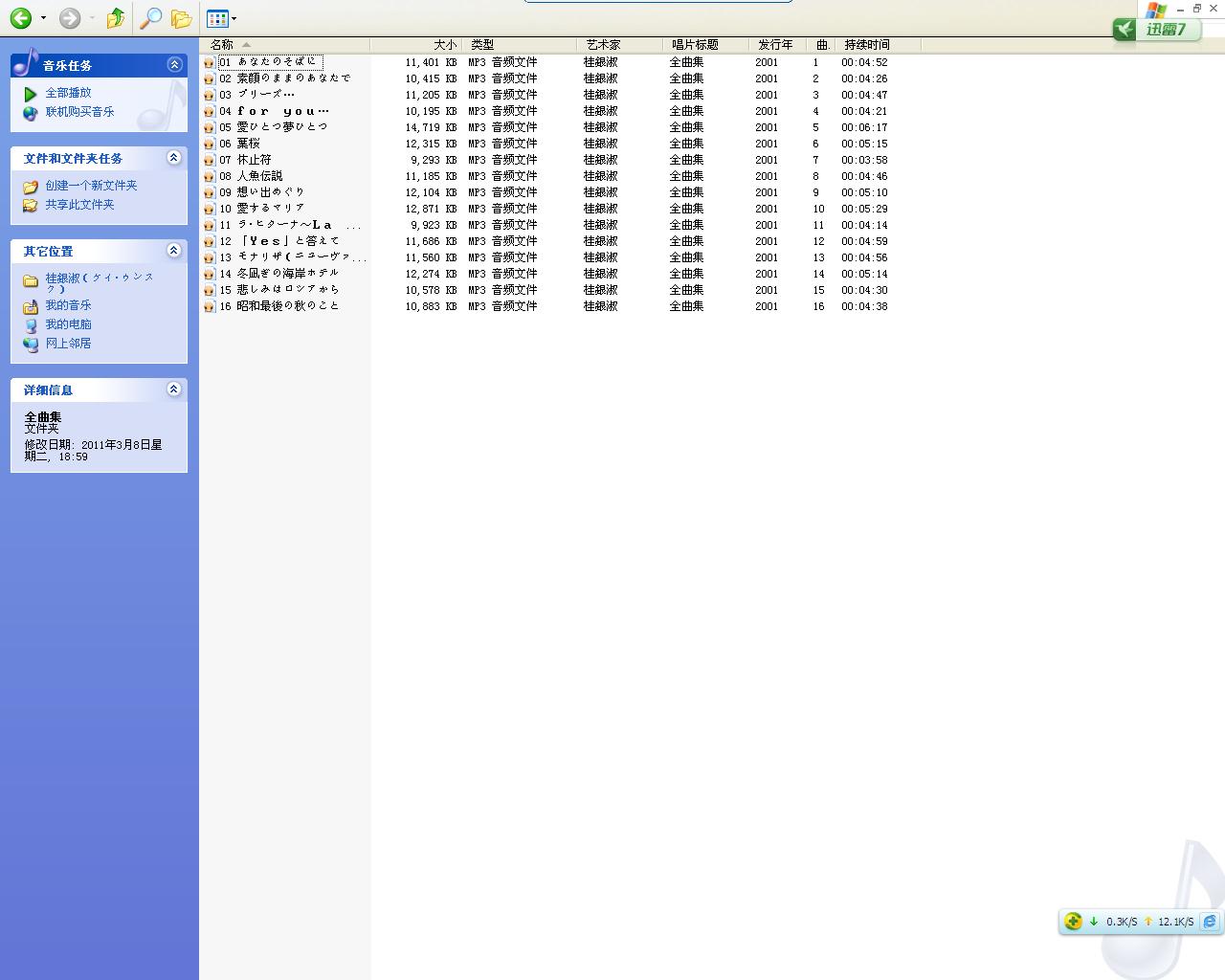This screenshot has height=980, width=1225.
Task: Select the file 14 冬凪ぎの海岸ホテル
Action: pos(279,274)
